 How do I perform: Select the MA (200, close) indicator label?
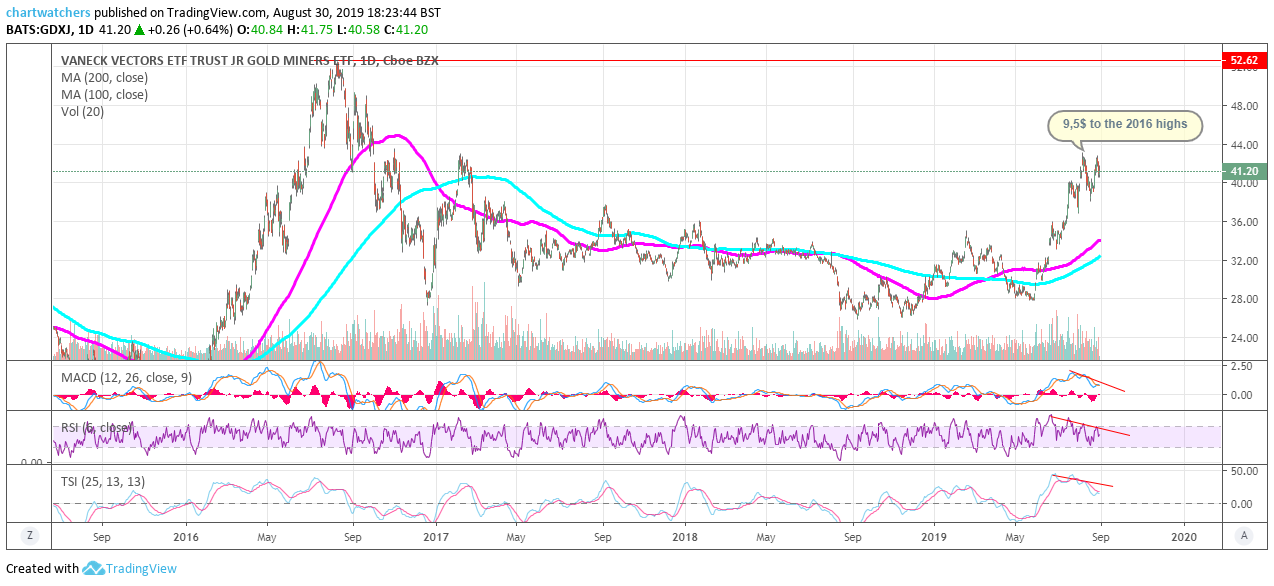point(104,77)
